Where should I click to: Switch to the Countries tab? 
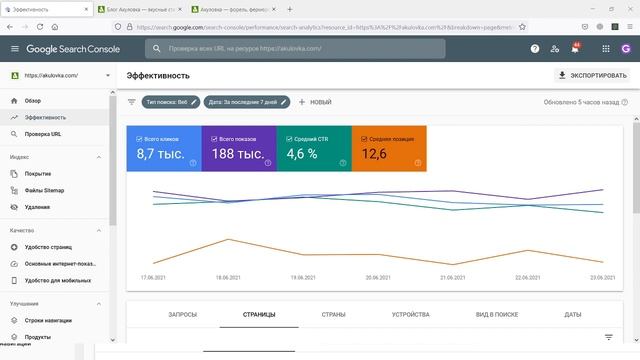coord(333,315)
